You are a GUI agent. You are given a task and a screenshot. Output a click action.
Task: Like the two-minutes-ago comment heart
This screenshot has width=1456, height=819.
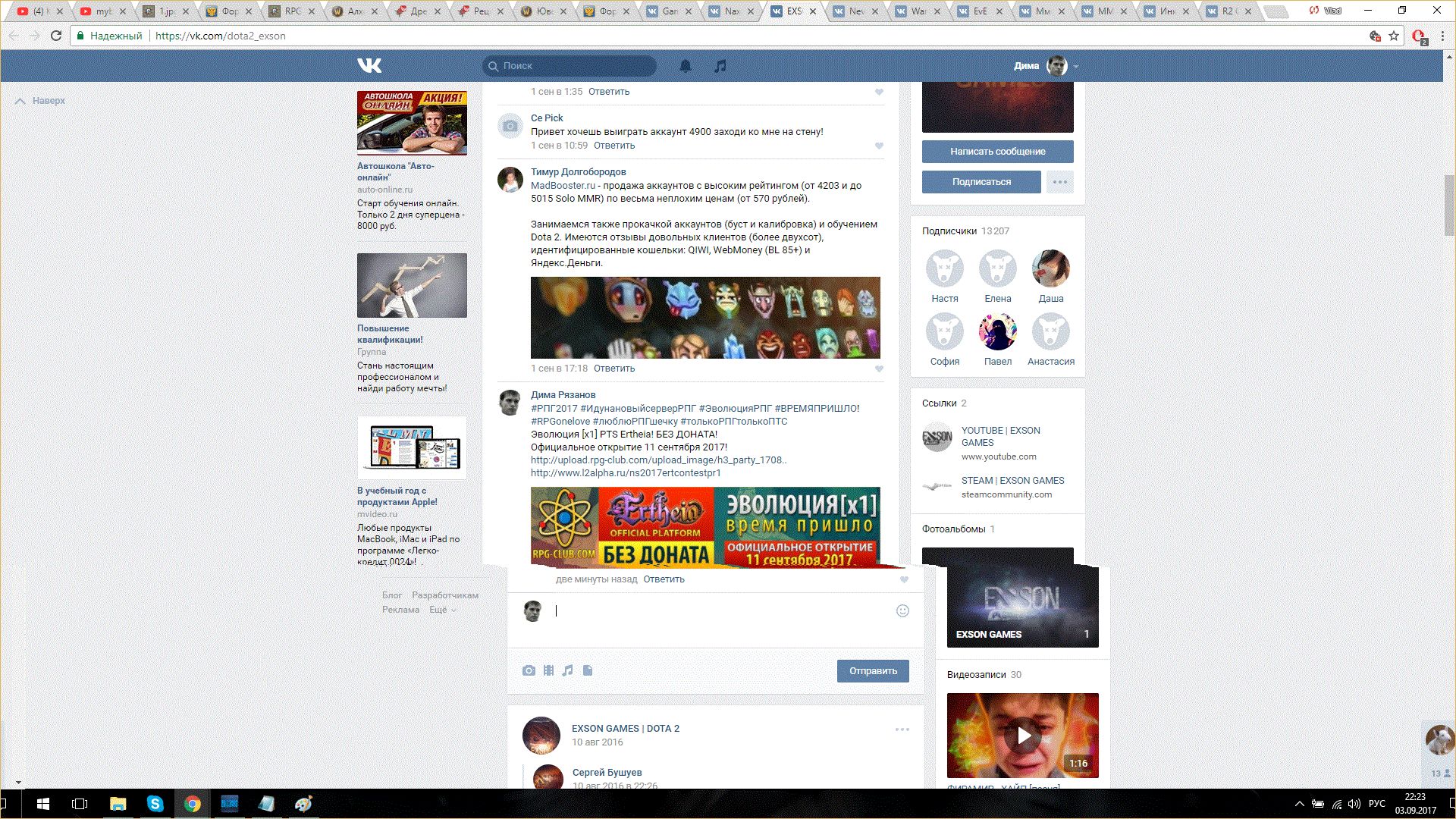[904, 579]
